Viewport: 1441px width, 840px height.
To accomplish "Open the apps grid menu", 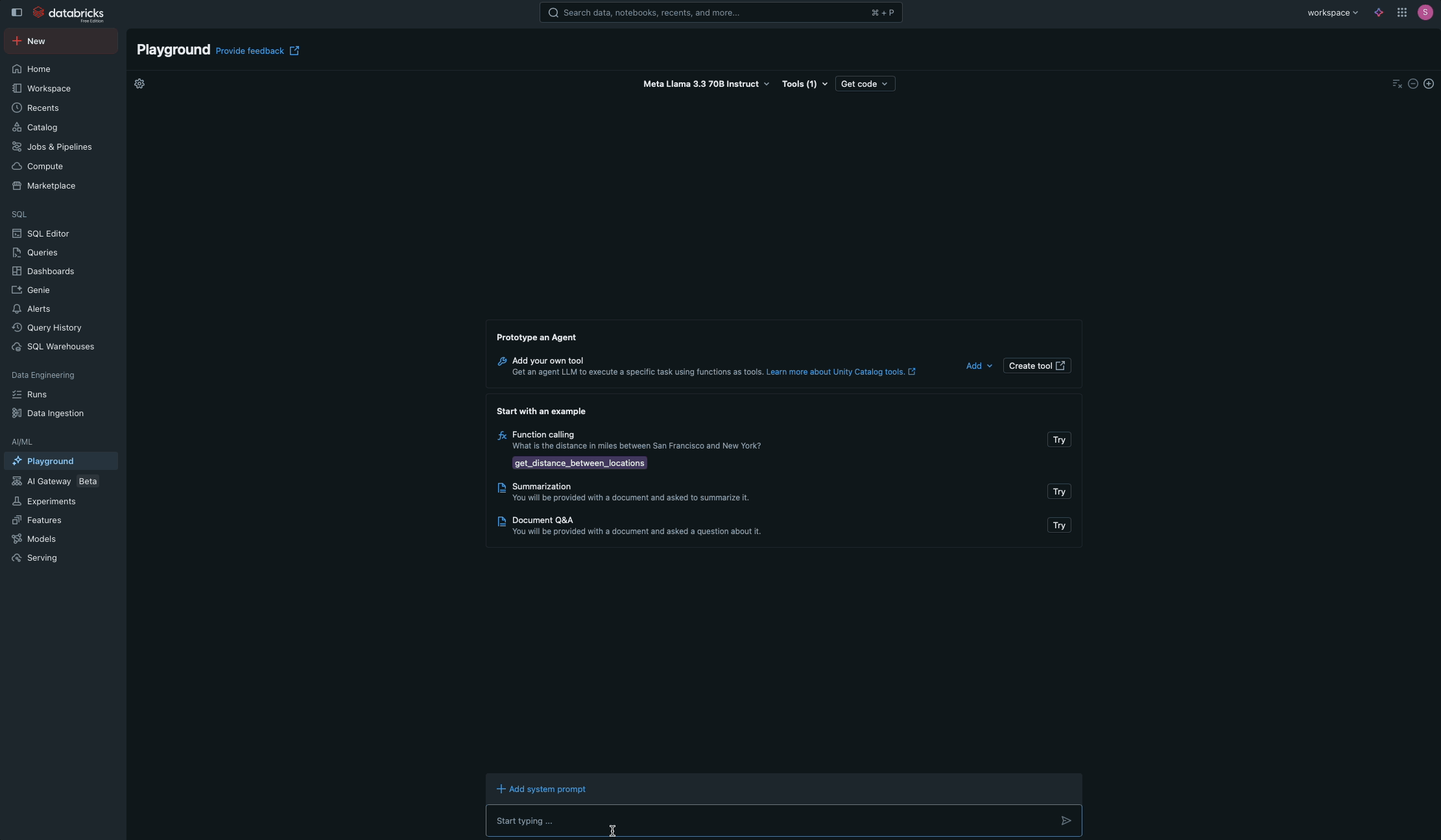I will coord(1401,12).
